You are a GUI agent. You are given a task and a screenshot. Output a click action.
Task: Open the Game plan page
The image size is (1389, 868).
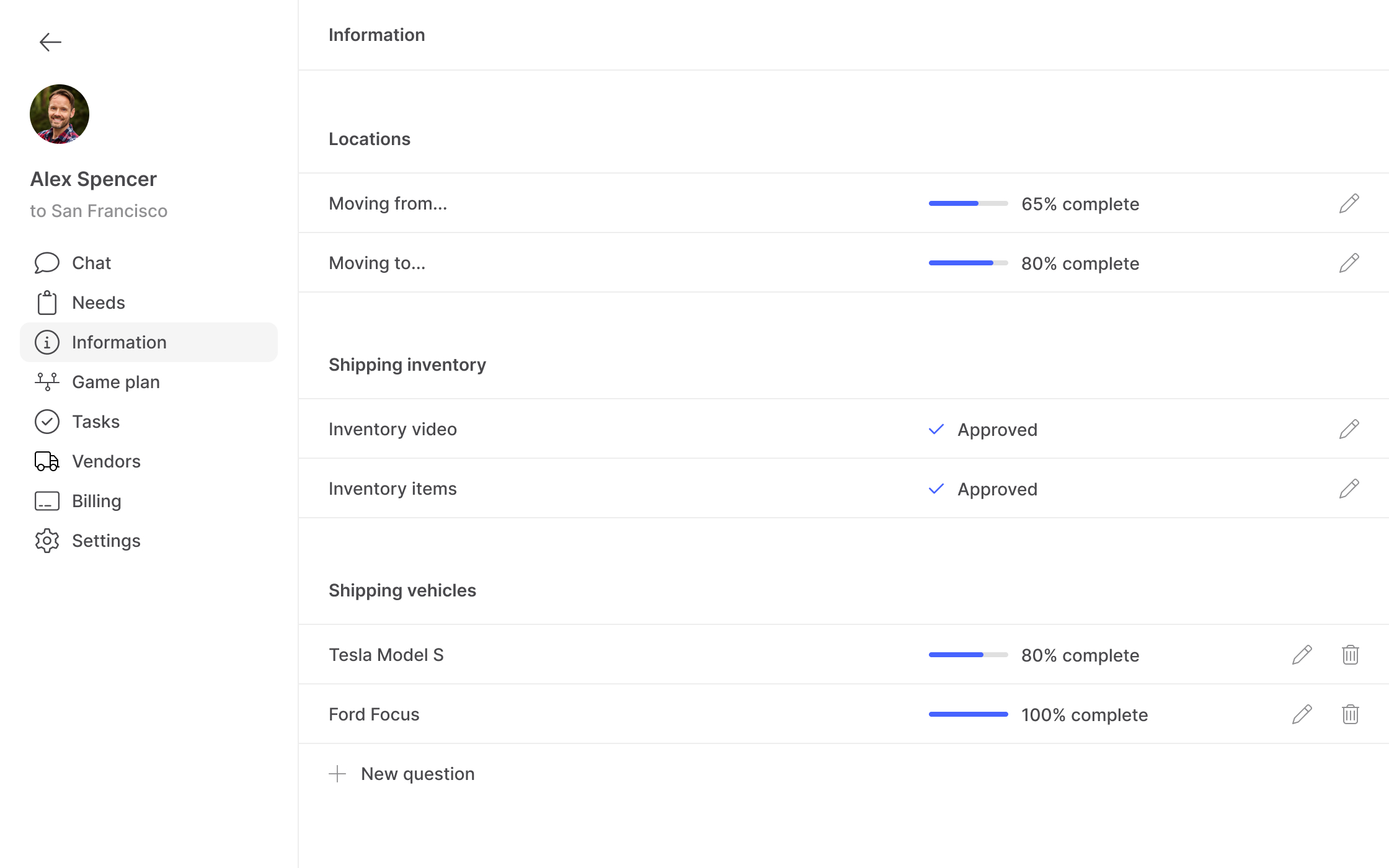pos(115,382)
